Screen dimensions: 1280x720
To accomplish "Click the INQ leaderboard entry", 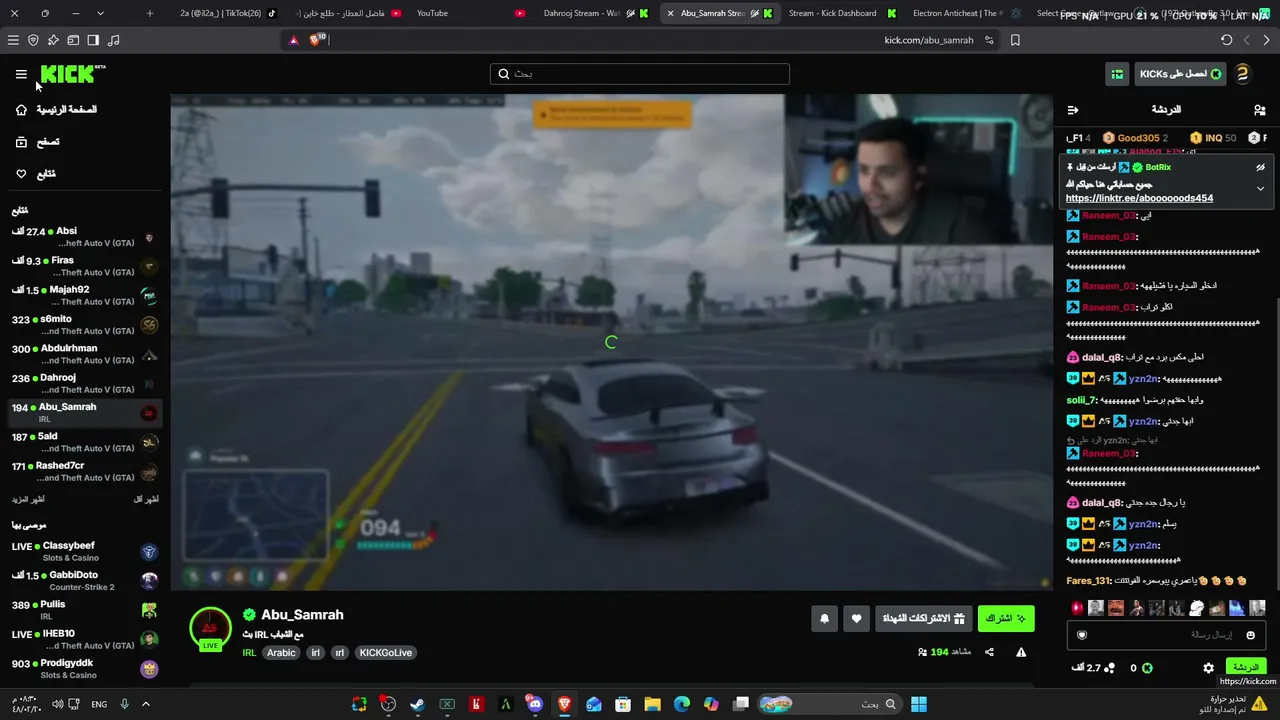I will coord(1213,138).
